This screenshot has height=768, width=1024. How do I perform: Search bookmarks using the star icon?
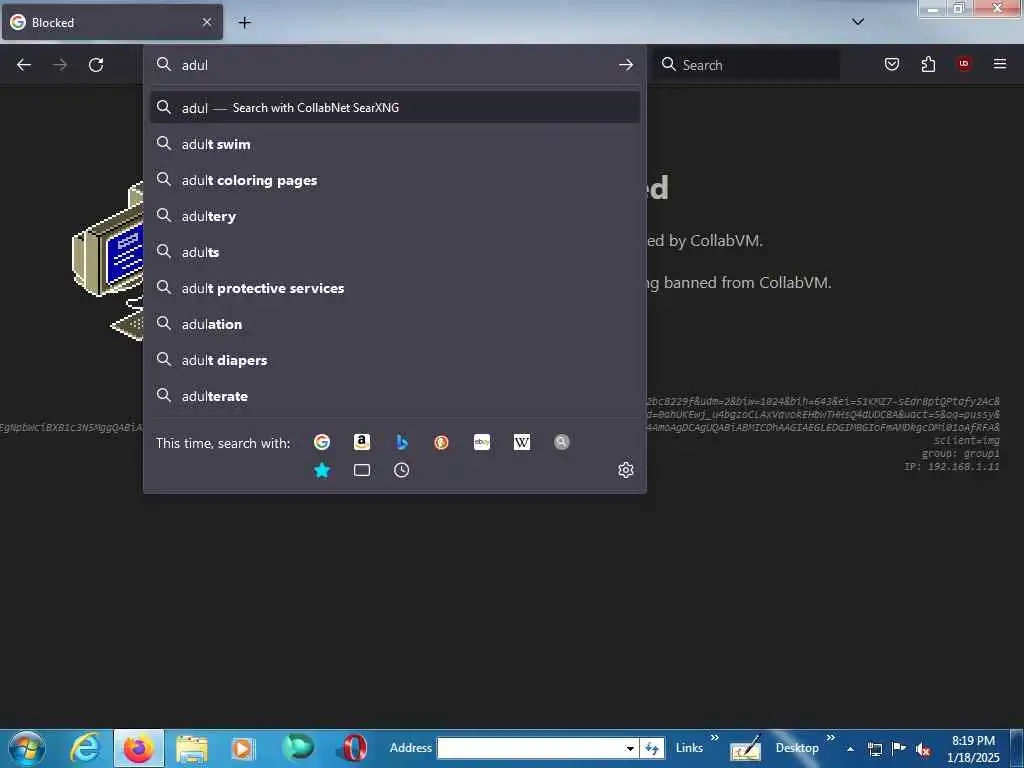pos(322,470)
